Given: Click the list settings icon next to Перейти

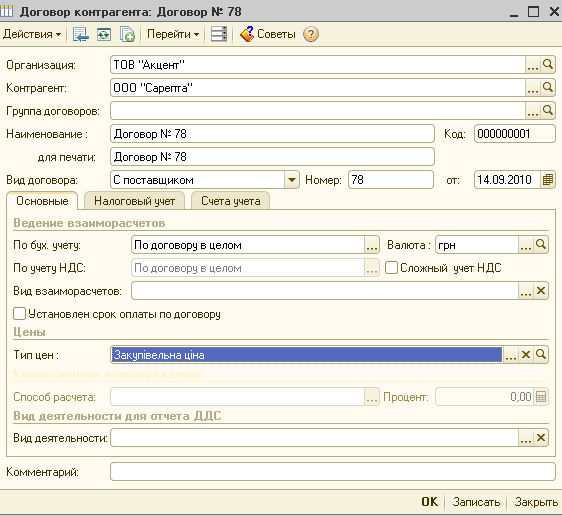Looking at the screenshot, I should [x=219, y=34].
